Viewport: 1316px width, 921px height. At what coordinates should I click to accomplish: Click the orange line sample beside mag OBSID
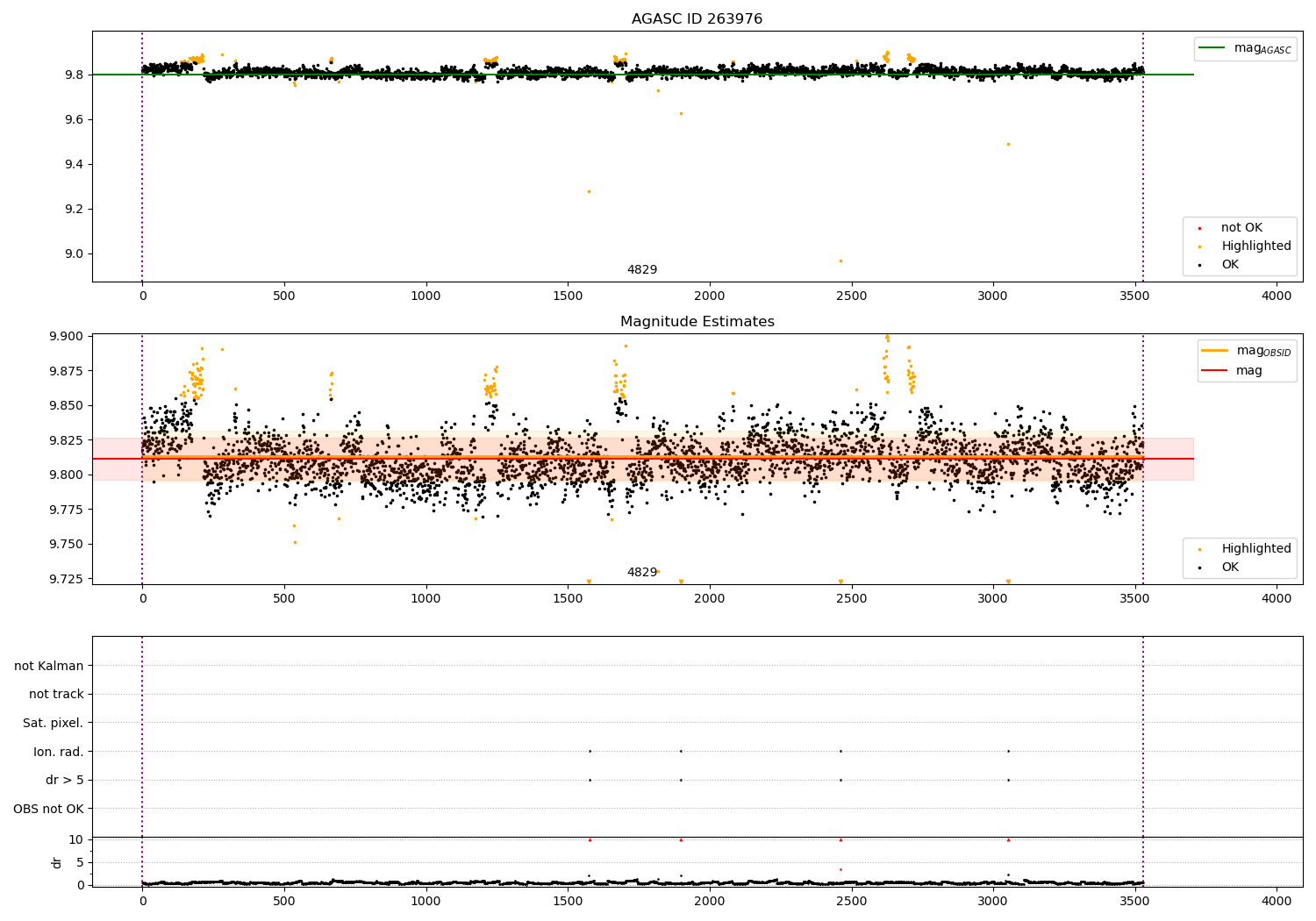coord(1214,351)
